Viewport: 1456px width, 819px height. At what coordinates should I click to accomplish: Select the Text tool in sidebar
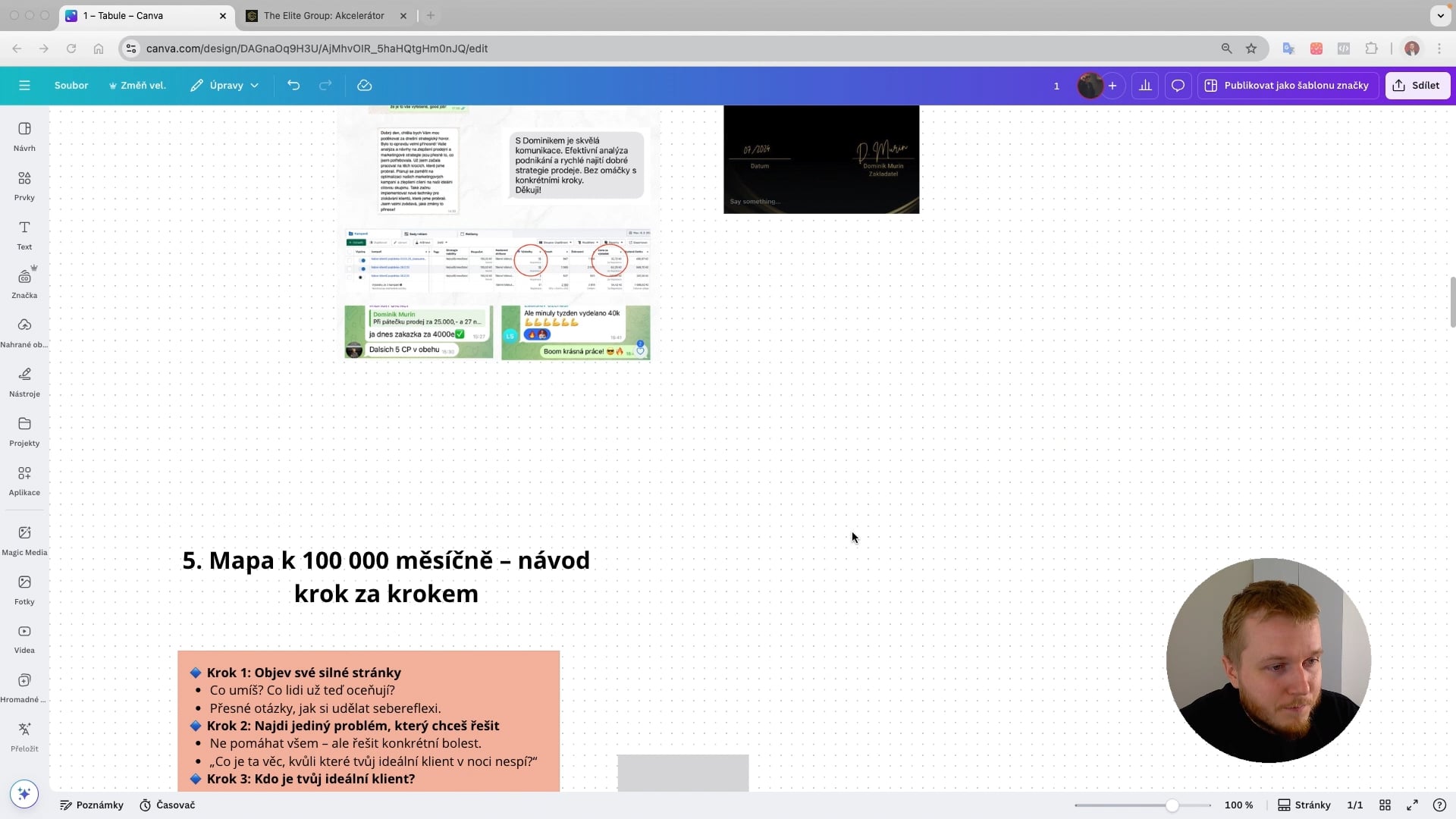pos(24,235)
